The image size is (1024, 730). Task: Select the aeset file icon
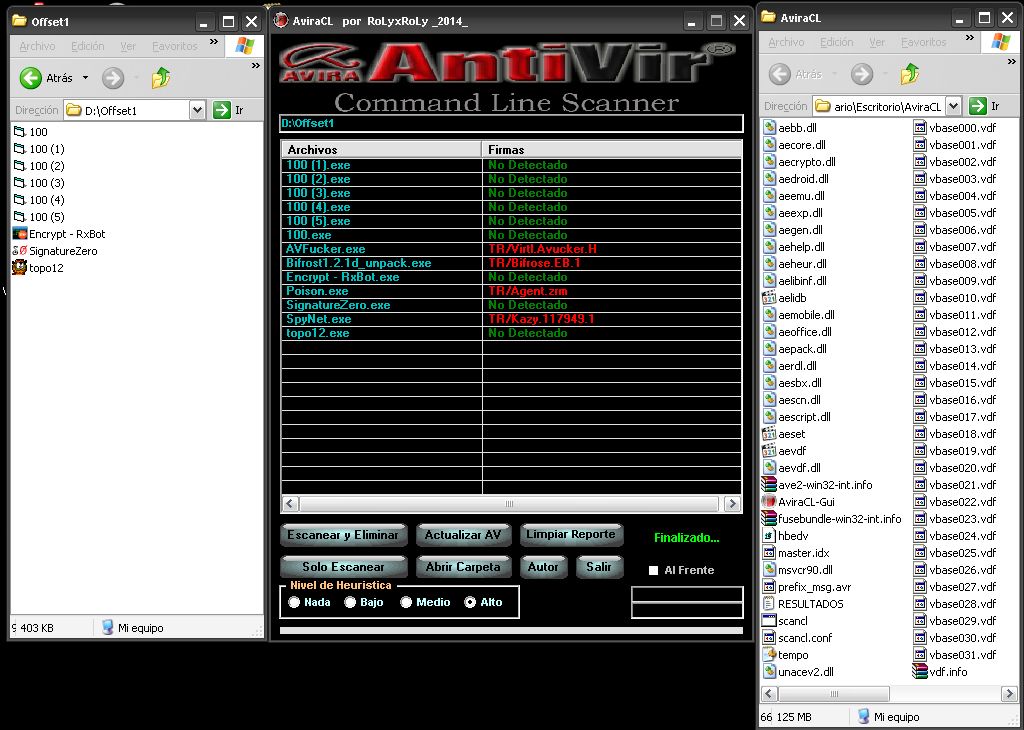tap(769, 434)
